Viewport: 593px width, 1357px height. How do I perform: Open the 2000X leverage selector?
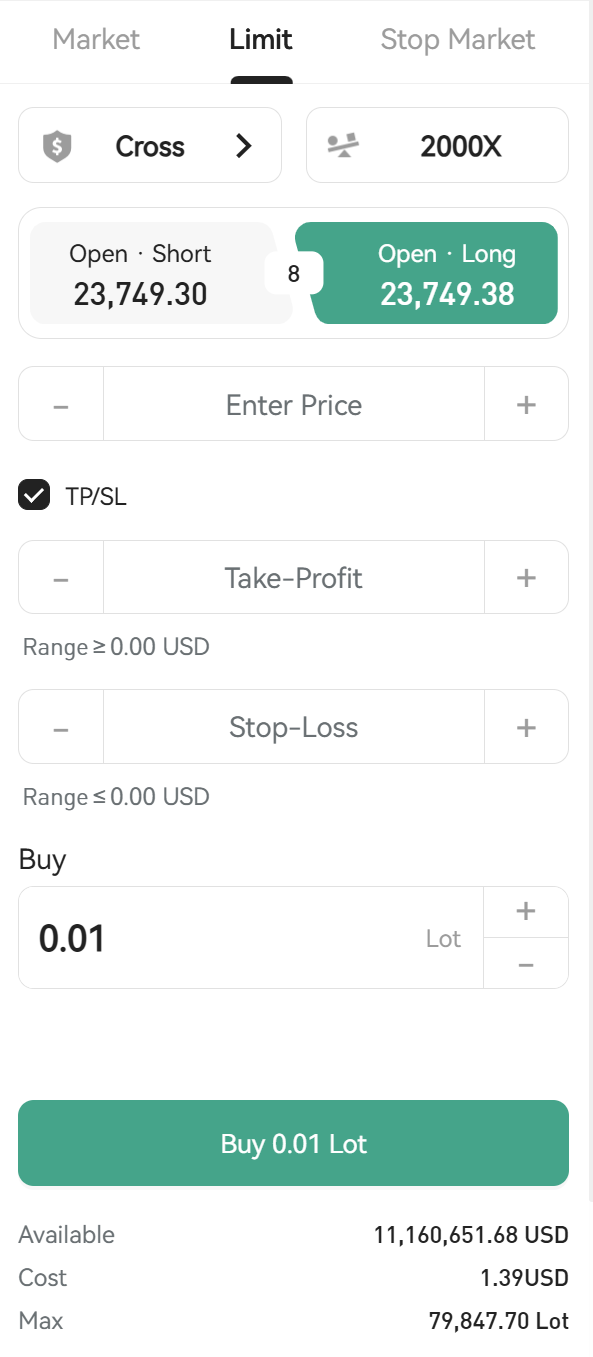coord(437,146)
